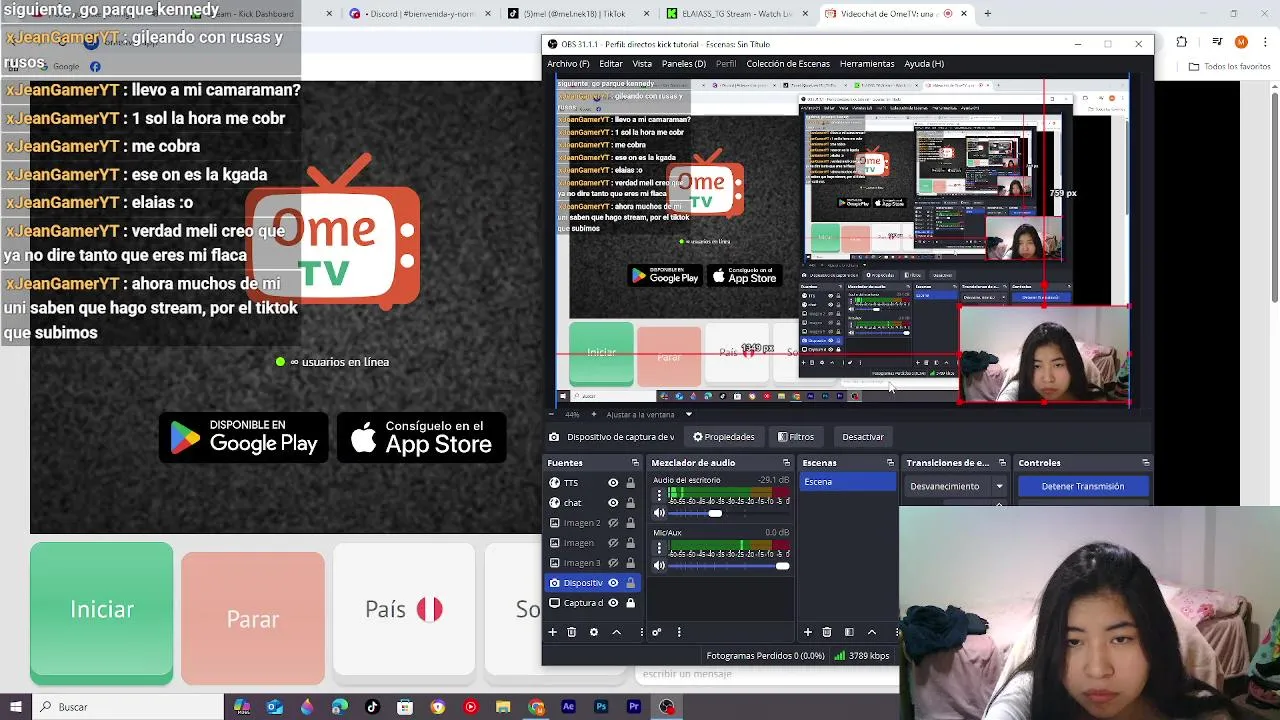The image size is (1280, 720).
Task: Remove selected scene with trash icon
Action: coord(827,632)
